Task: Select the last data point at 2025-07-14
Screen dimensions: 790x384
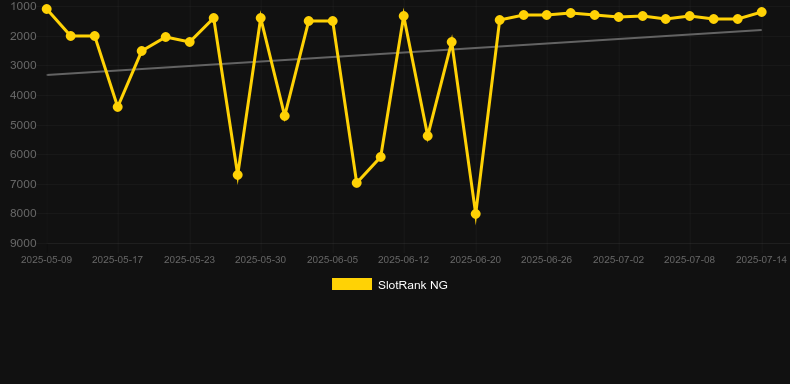Action: 761,12
